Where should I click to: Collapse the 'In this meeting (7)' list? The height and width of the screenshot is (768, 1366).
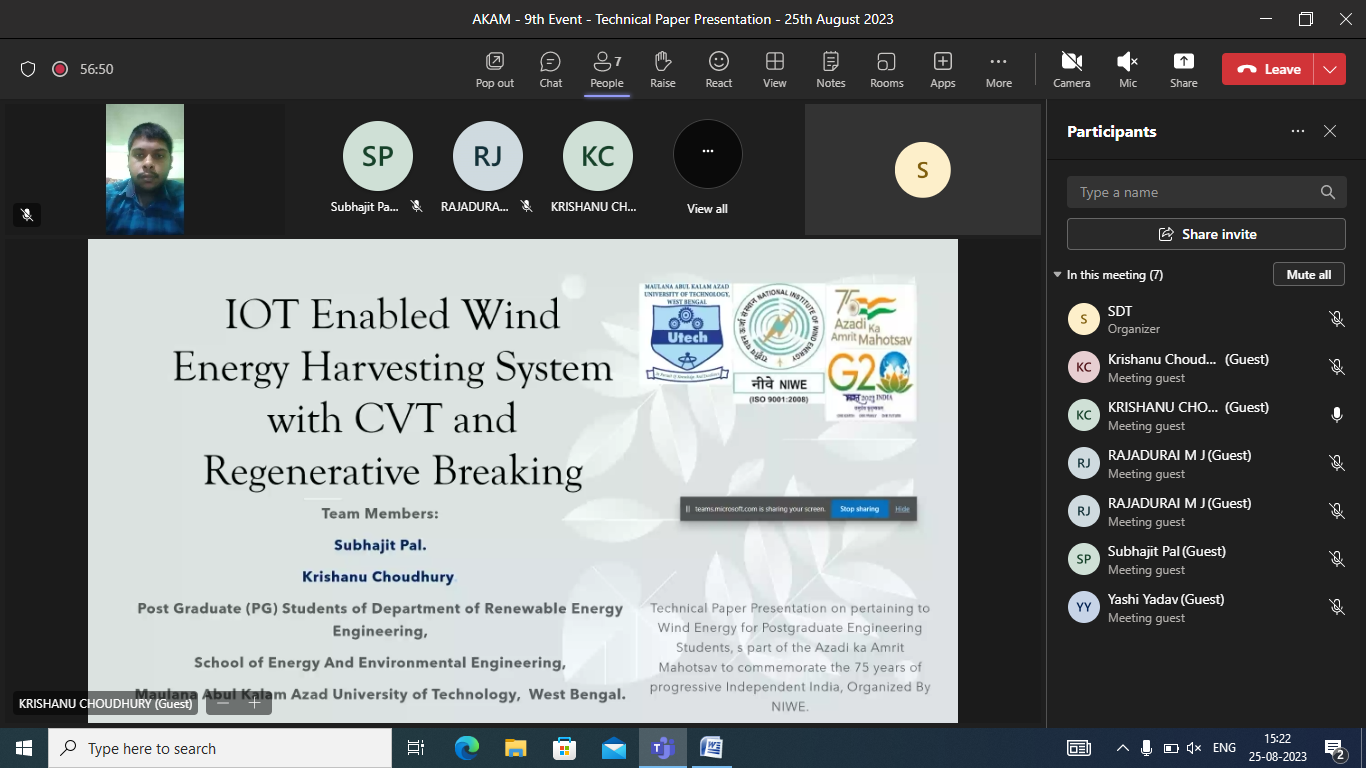coord(1058,275)
